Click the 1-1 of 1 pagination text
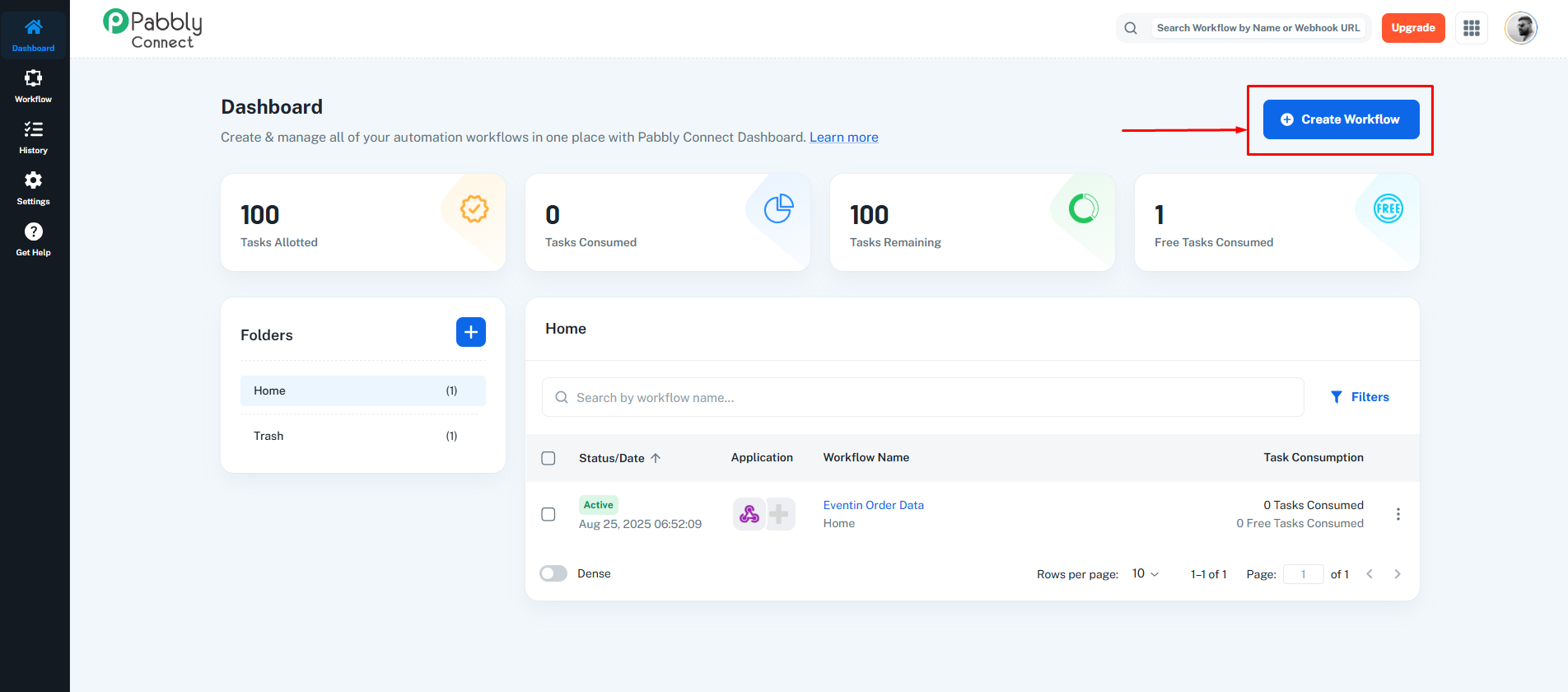Viewport: 1568px width, 692px height. [x=1209, y=574]
